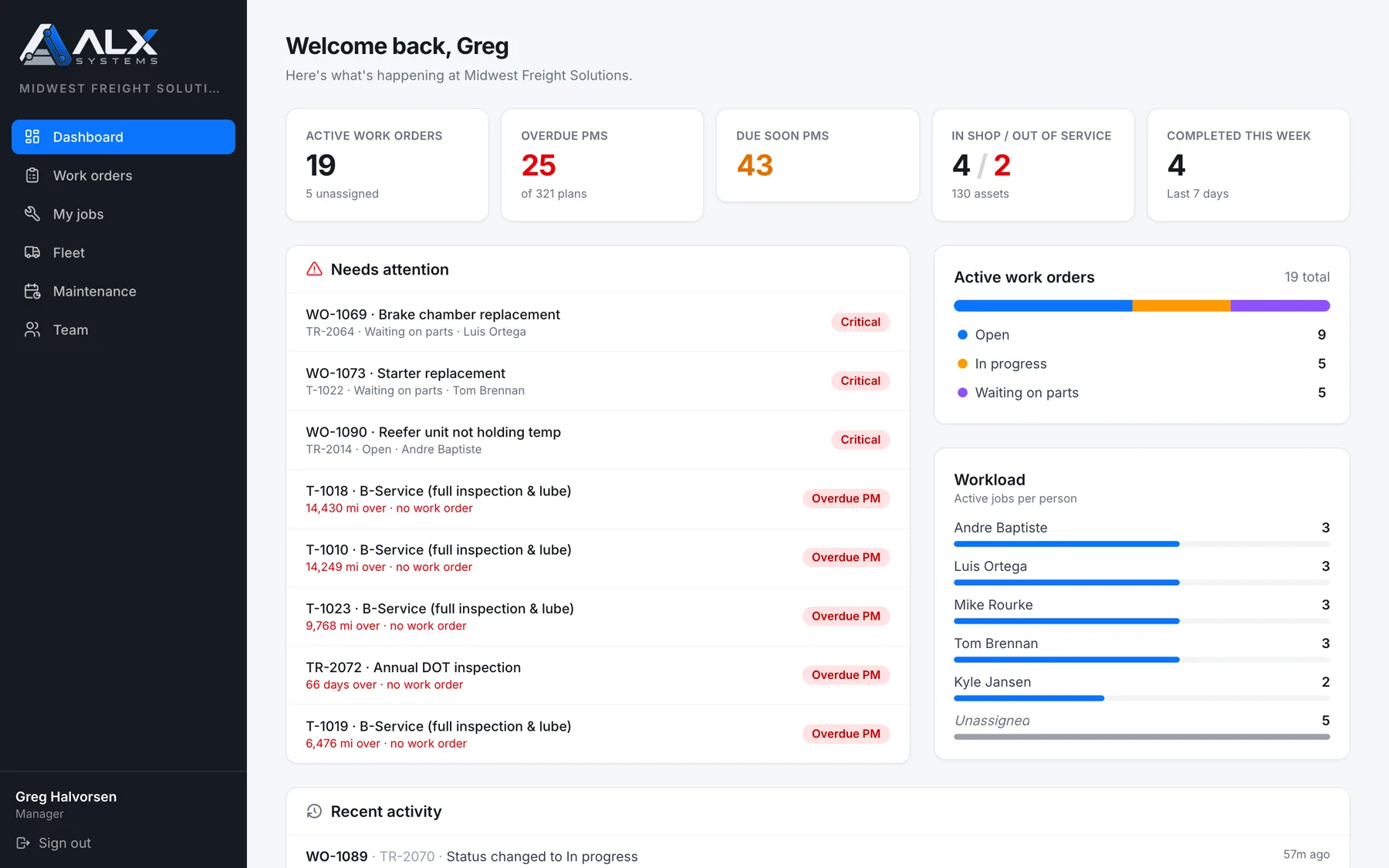Click Greg Halvorsen's profile name

(66, 796)
